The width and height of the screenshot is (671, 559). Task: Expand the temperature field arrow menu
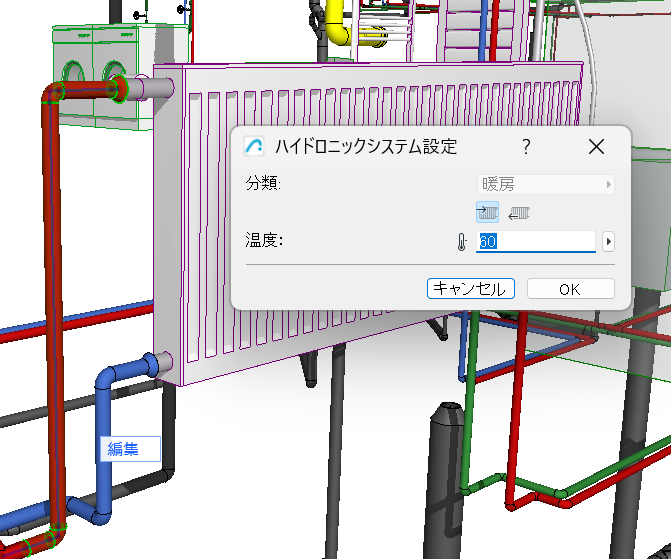coord(609,242)
